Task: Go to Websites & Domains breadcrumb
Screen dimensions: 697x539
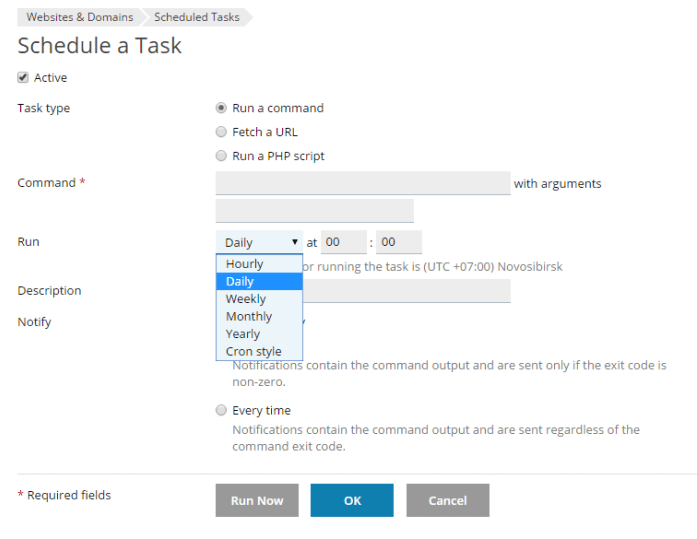Action: click(80, 17)
